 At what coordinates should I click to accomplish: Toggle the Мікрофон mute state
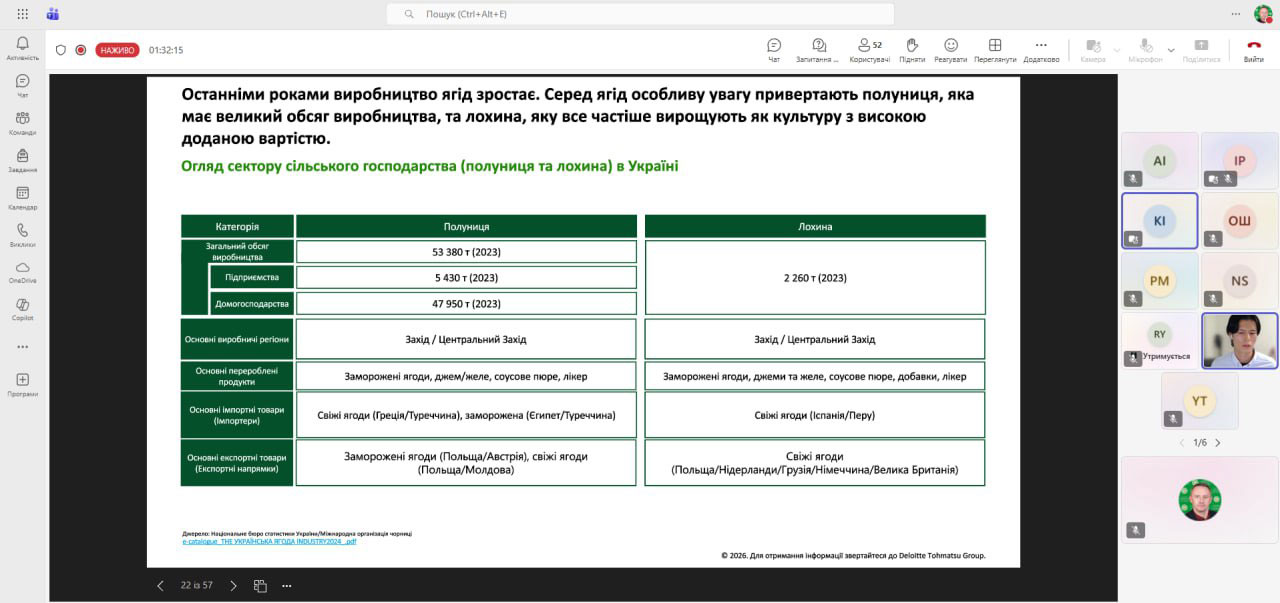[x=1145, y=49]
